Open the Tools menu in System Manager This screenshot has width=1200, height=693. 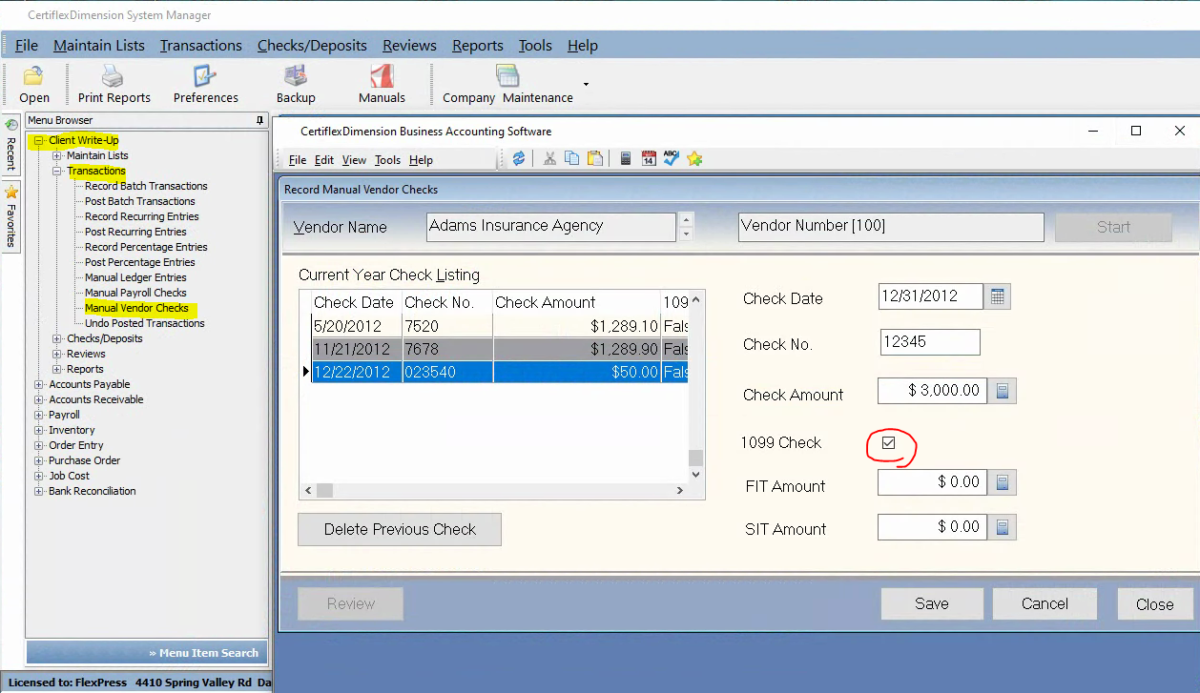tap(534, 45)
